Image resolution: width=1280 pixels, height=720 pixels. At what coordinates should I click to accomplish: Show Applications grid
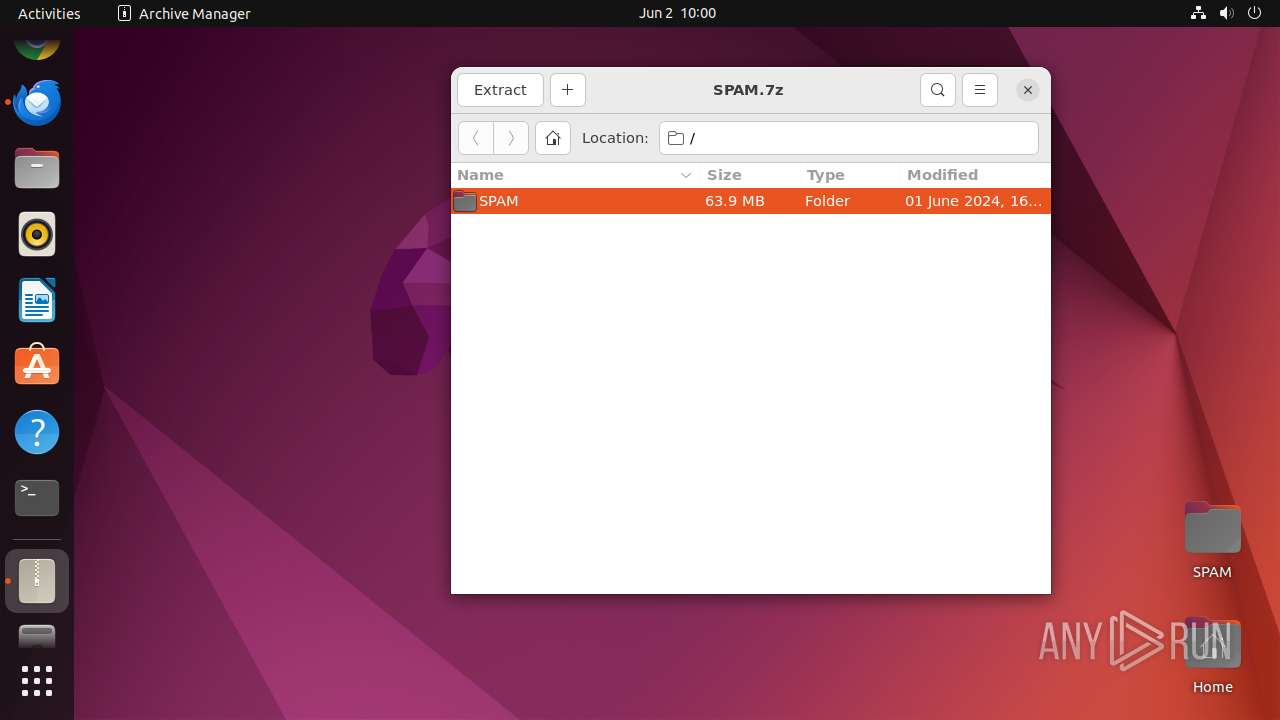pos(37,681)
